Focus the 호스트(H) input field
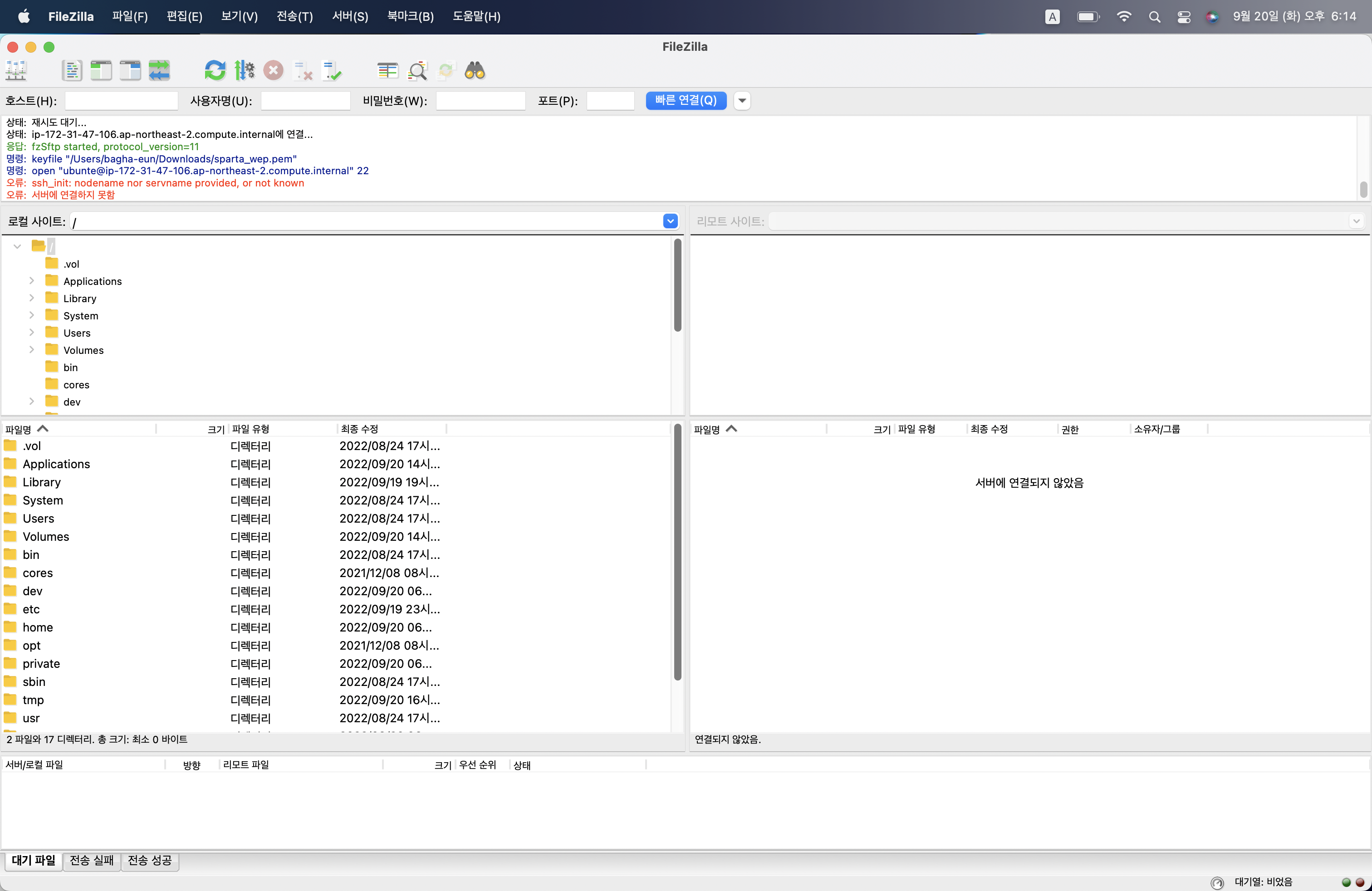Viewport: 1372px width, 891px height. (x=121, y=100)
